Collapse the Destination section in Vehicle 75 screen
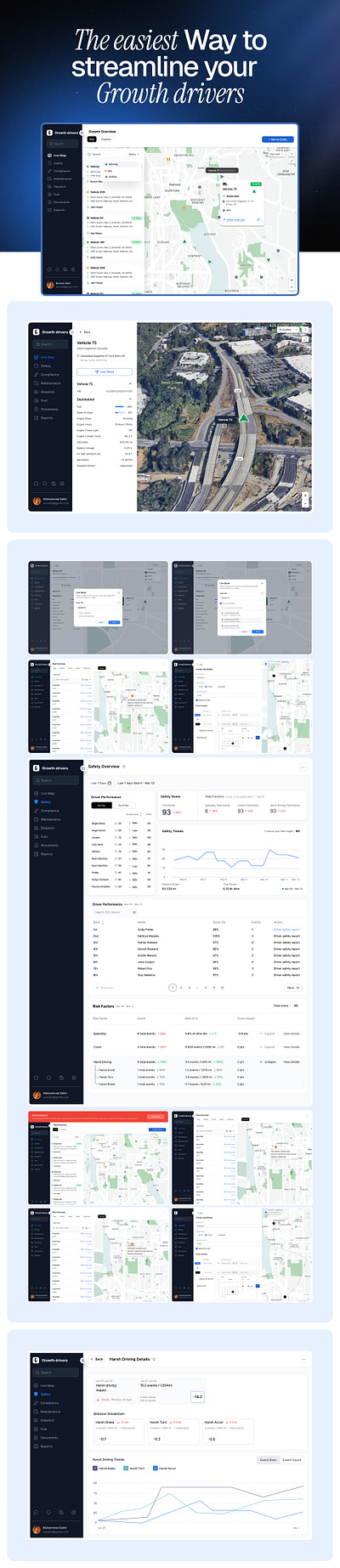 coord(130,399)
